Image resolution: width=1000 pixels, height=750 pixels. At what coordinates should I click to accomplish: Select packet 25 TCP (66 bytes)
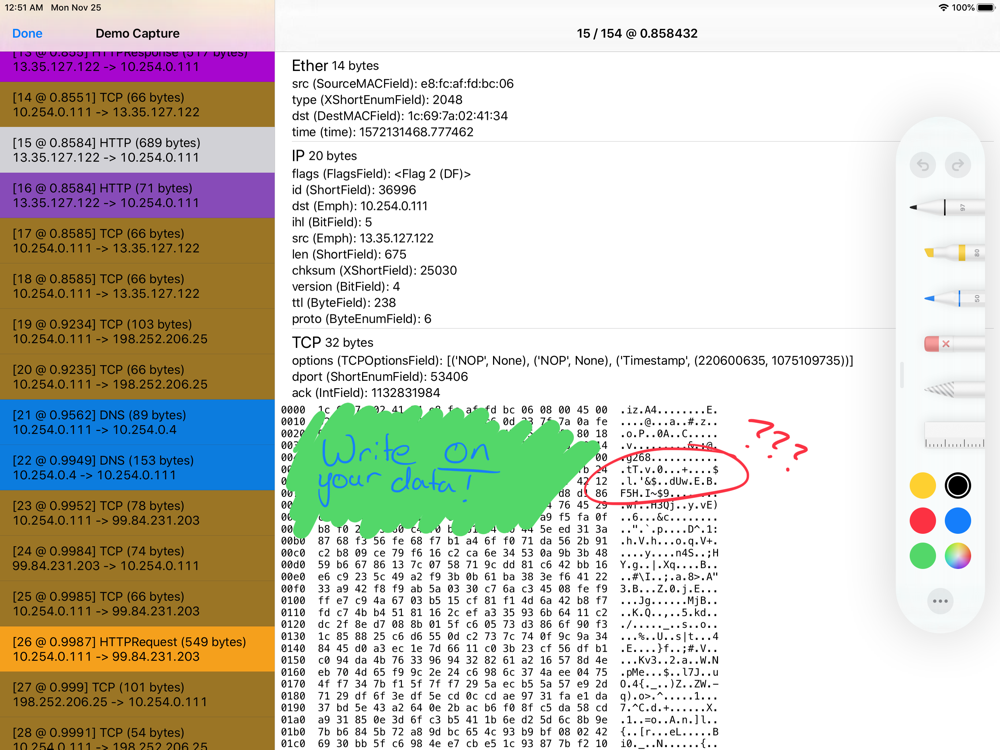coord(137,603)
